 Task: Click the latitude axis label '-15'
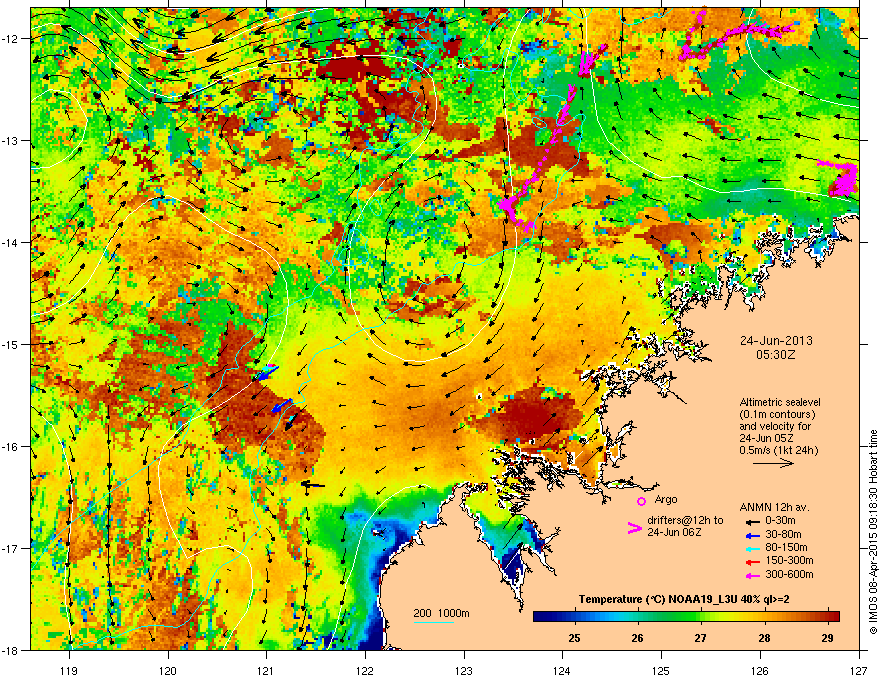11,344
